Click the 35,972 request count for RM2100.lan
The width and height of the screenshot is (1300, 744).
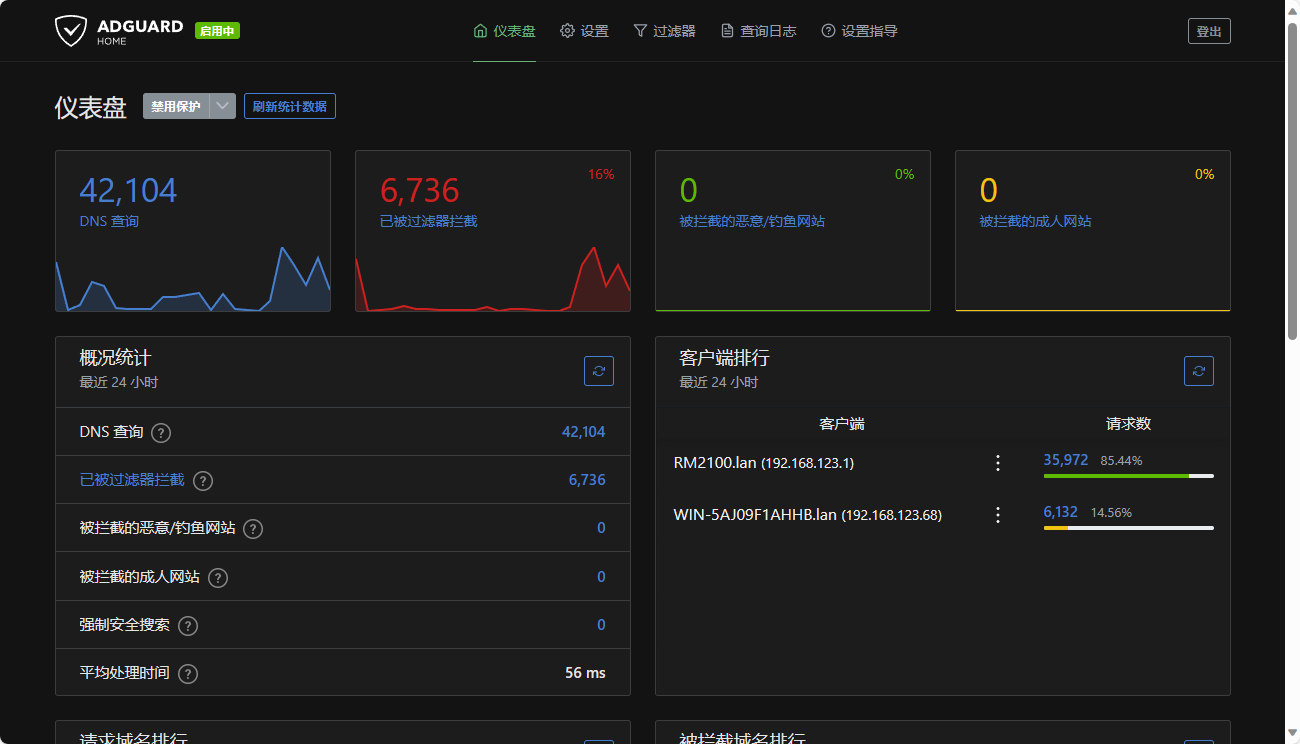pyautogui.click(x=1066, y=460)
